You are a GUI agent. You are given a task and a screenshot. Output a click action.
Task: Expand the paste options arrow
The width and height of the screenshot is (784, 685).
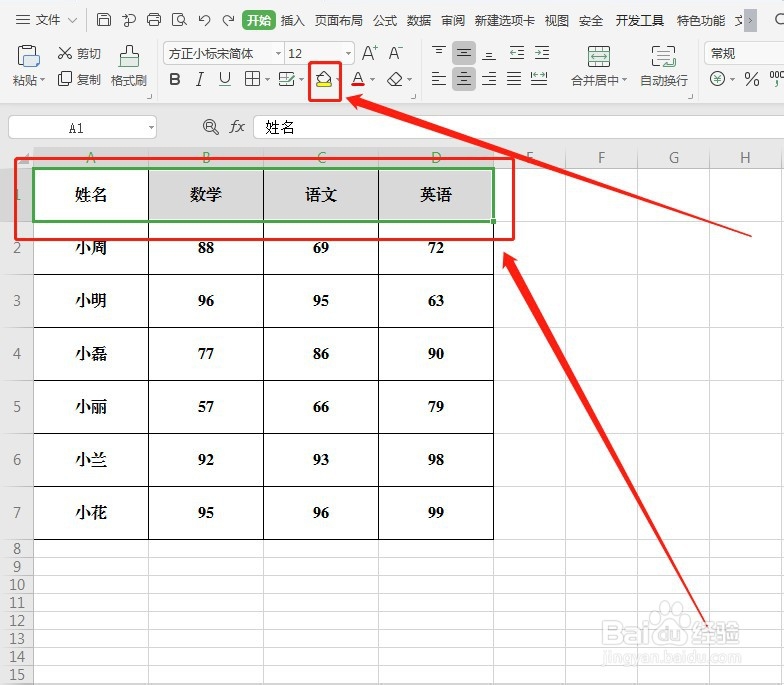click(x=42, y=80)
